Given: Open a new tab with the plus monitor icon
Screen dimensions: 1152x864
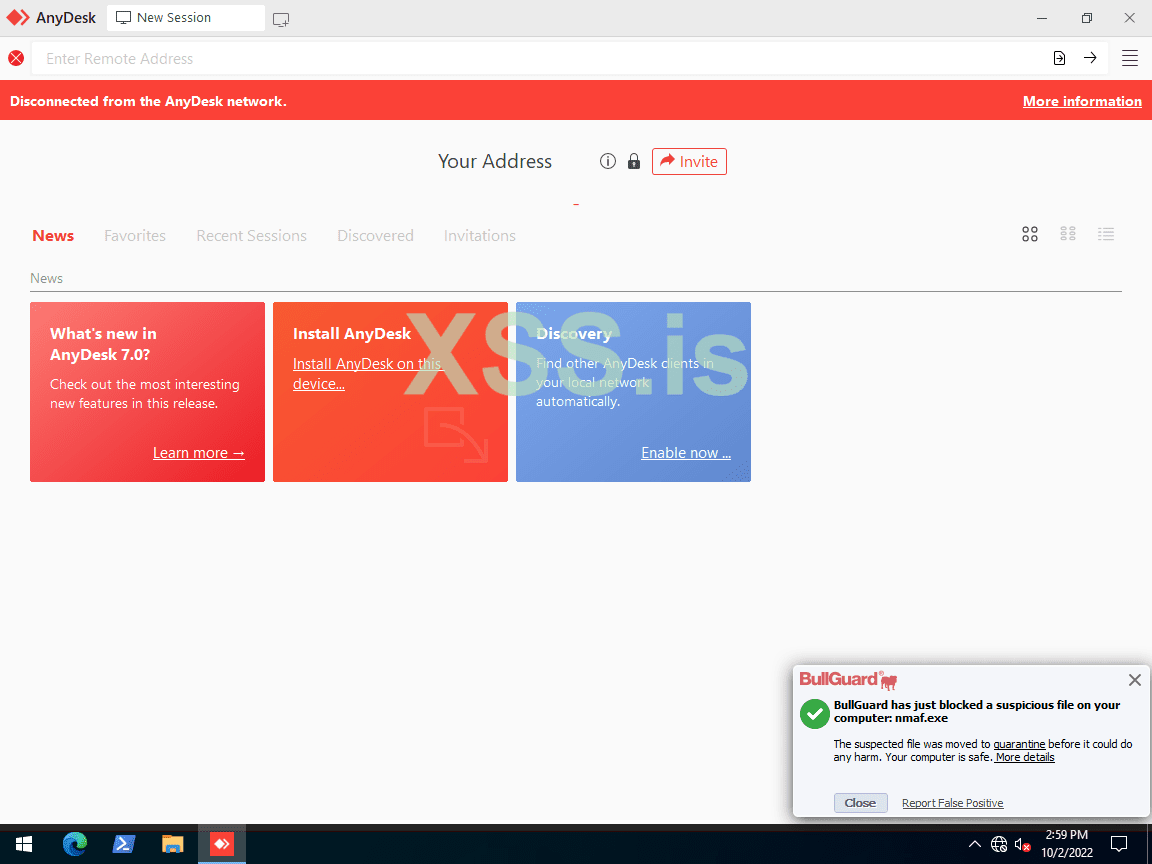Looking at the screenshot, I should 281,20.
